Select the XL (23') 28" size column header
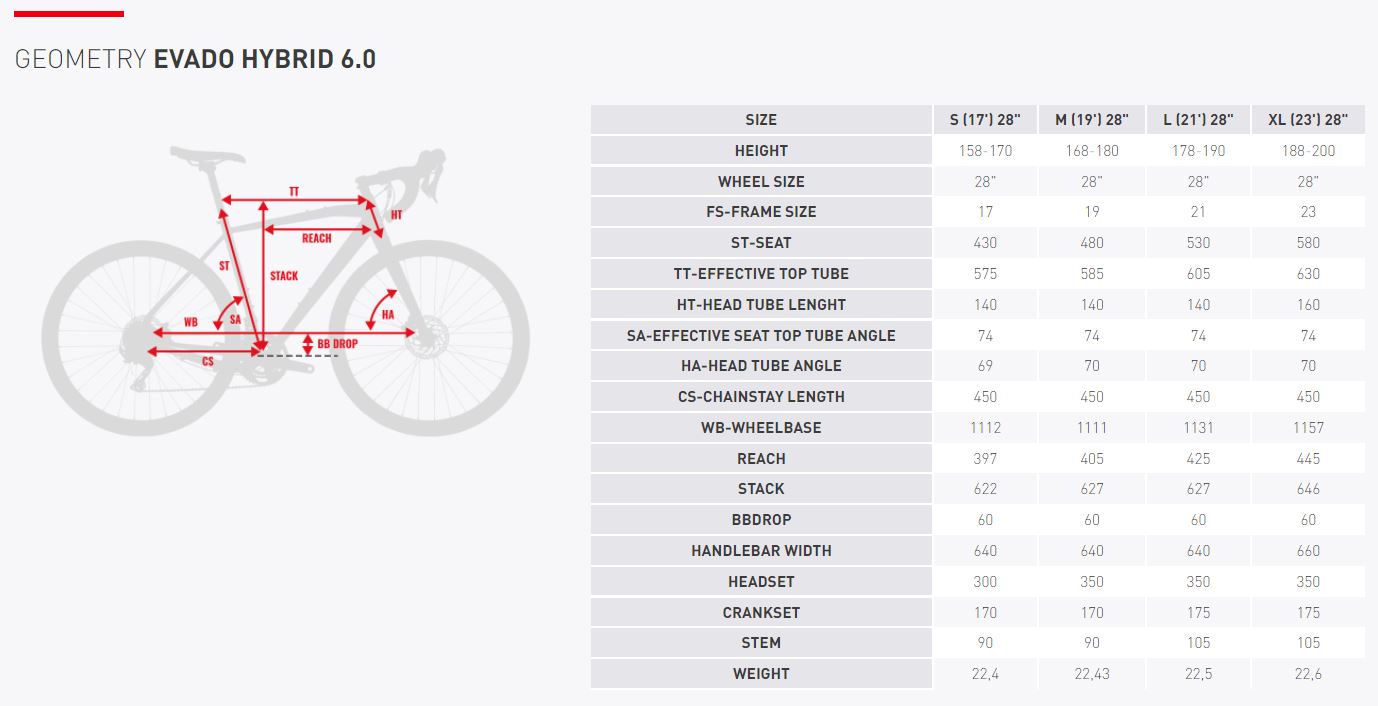 point(1308,120)
